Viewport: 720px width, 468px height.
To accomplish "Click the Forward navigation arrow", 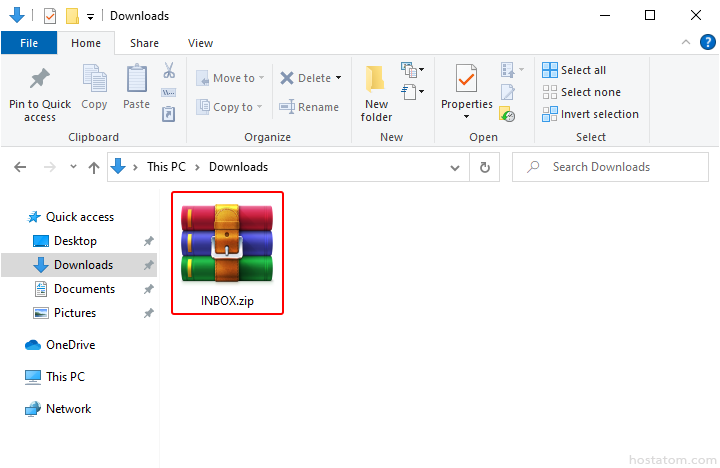I will pos(50,167).
